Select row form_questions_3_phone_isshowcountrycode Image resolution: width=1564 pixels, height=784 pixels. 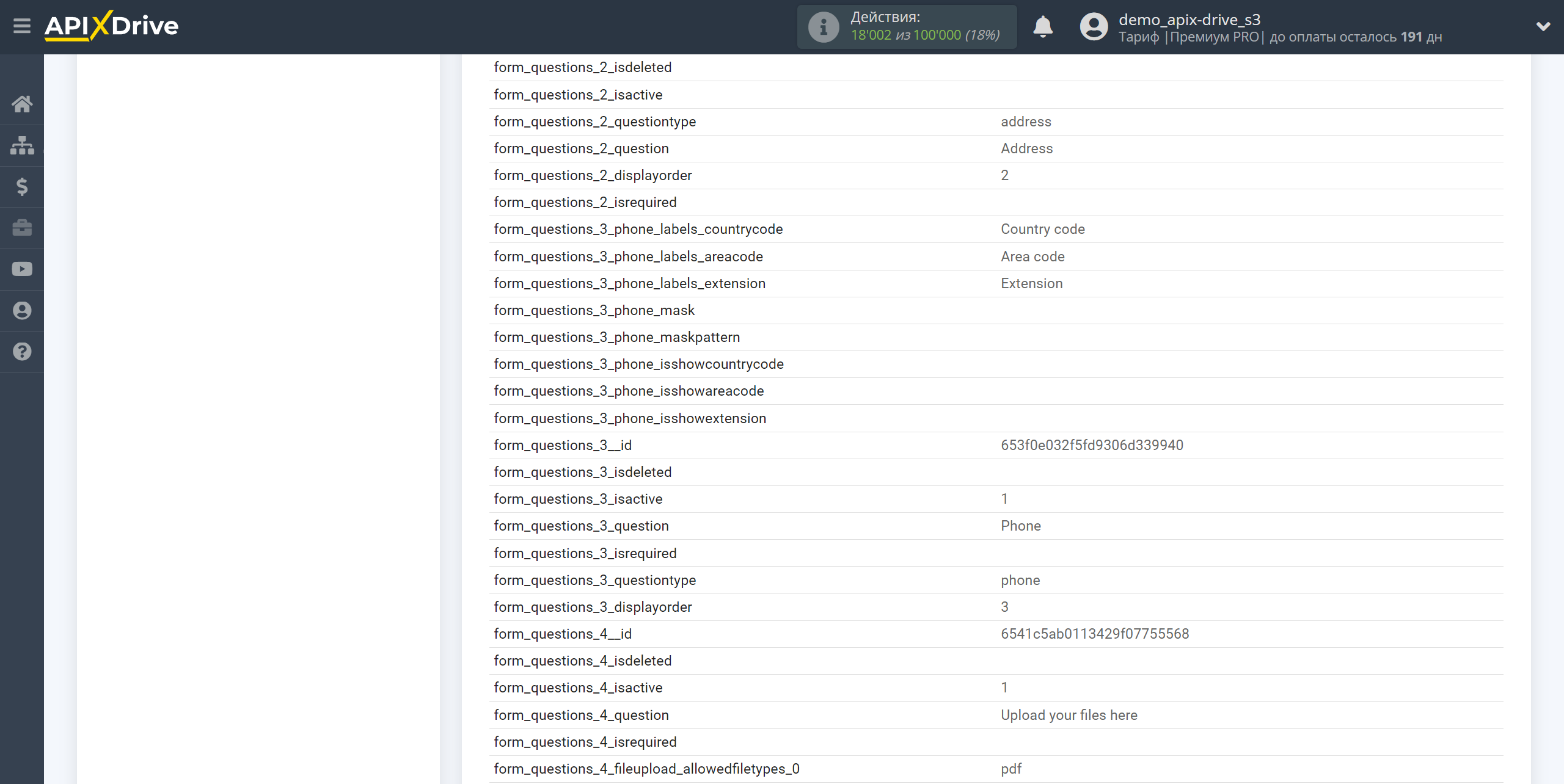996,364
